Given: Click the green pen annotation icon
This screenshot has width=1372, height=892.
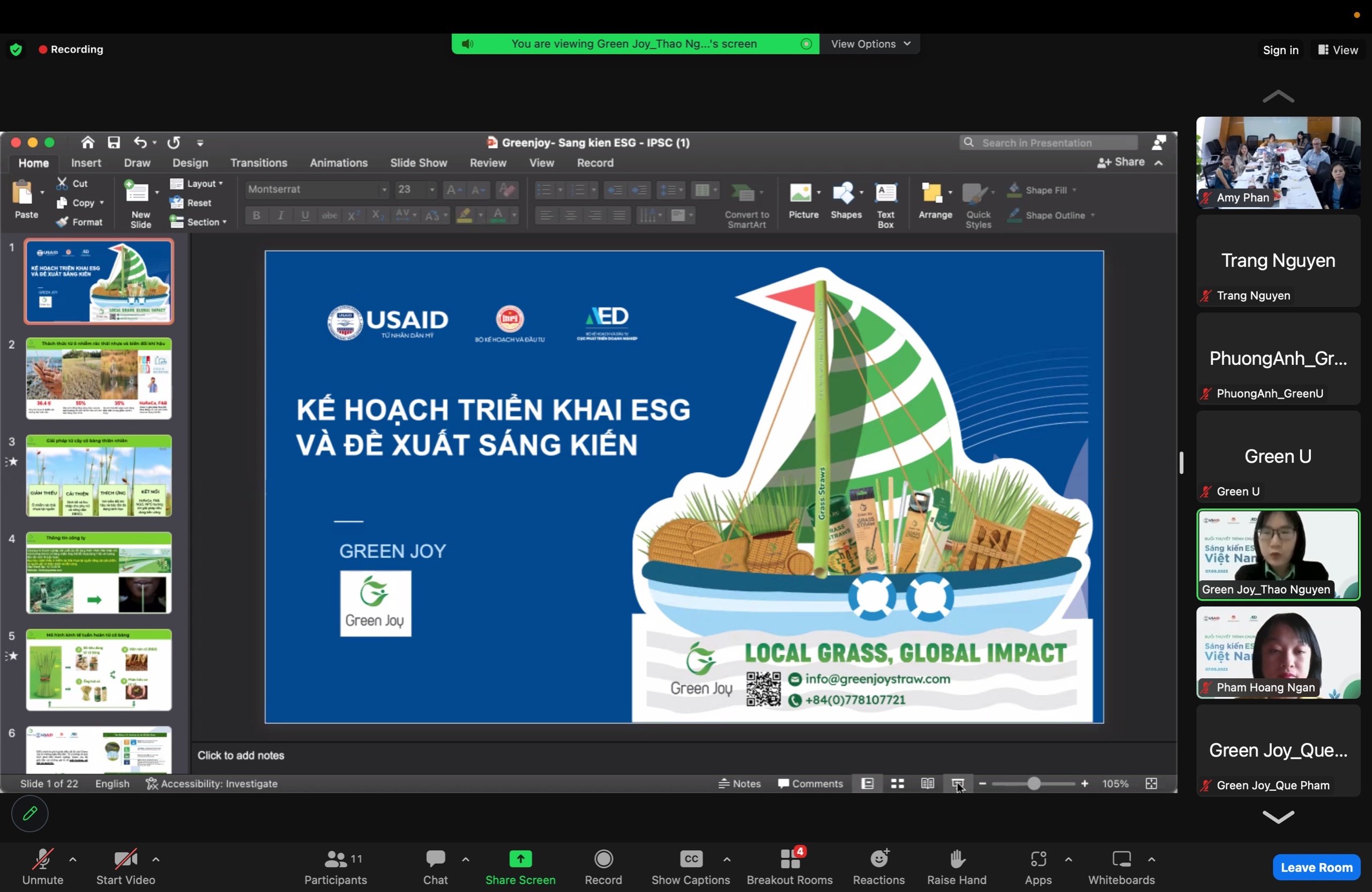Looking at the screenshot, I should pyautogui.click(x=30, y=813).
